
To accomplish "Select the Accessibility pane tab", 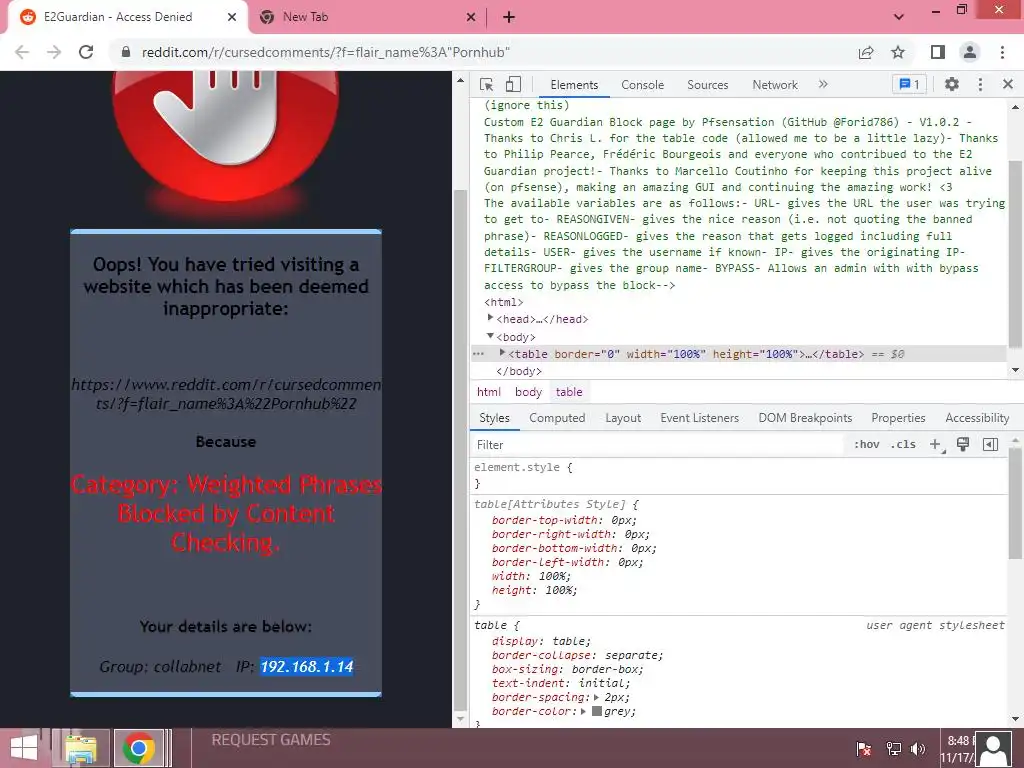I will (977, 418).
